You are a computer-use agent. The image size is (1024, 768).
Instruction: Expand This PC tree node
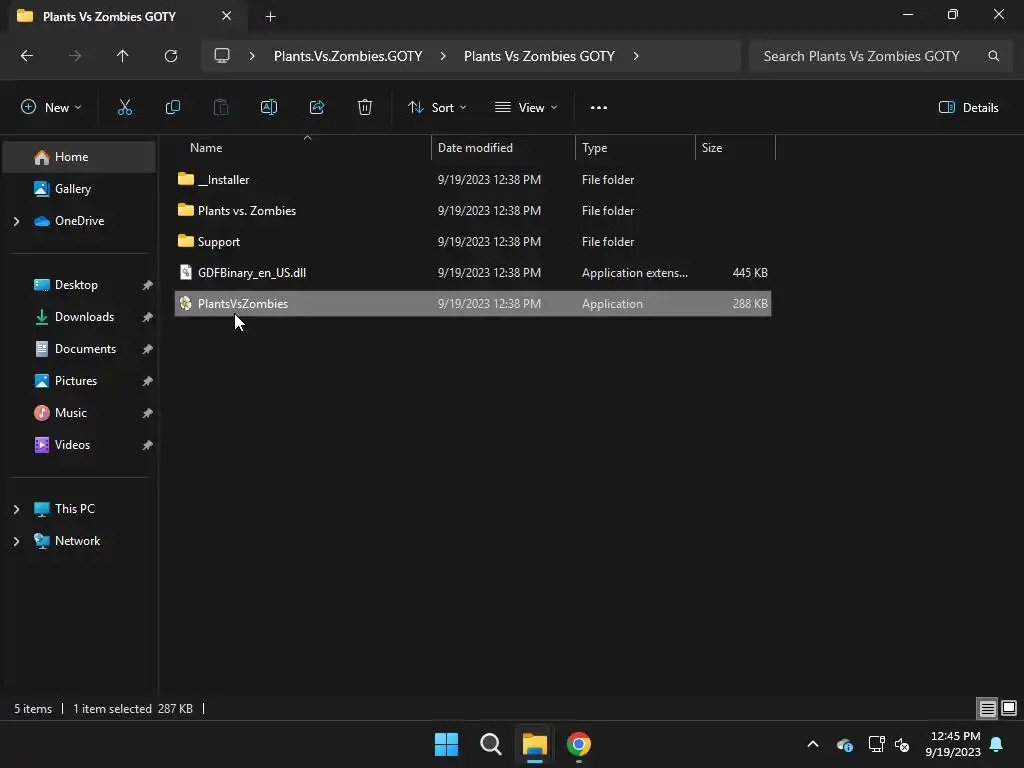[x=16, y=509]
